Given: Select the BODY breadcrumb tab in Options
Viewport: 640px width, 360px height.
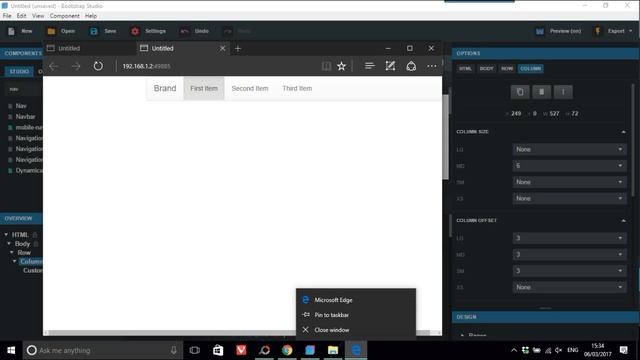Looking at the screenshot, I should click(487, 69).
